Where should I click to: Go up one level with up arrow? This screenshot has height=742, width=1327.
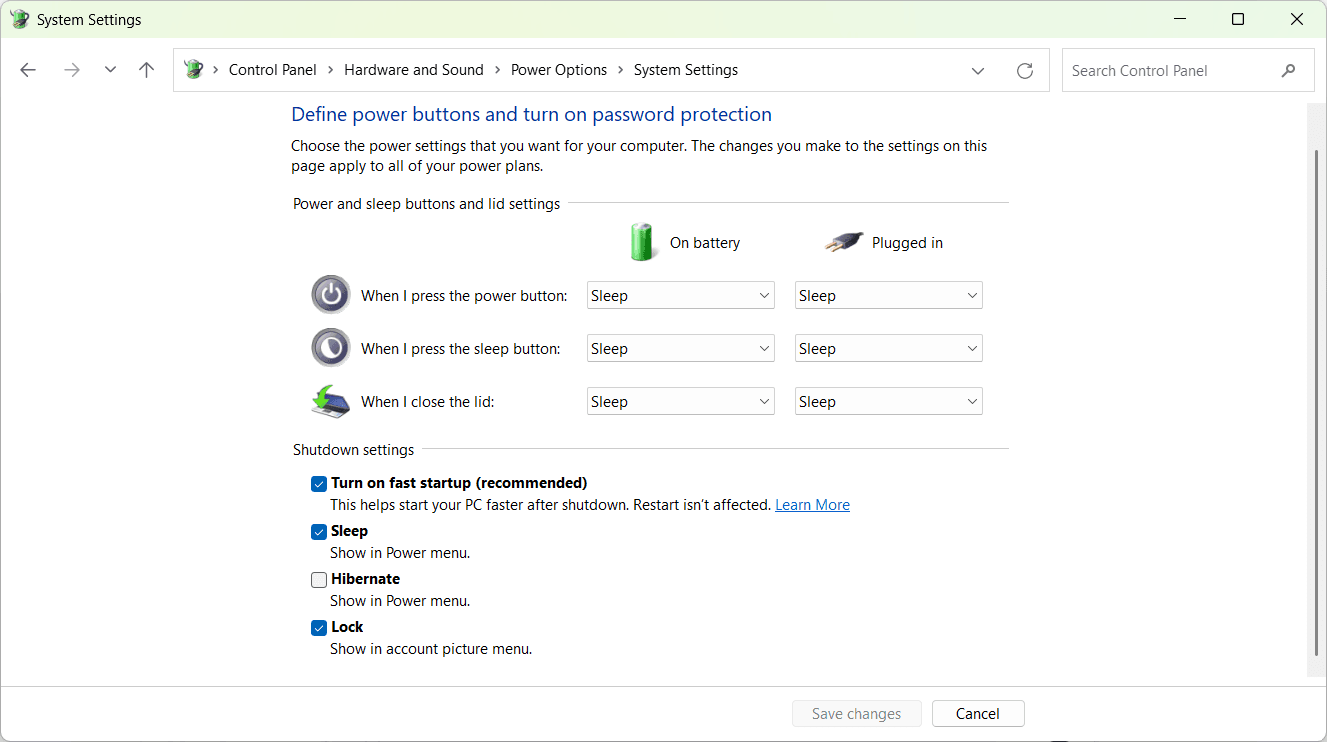[x=146, y=70]
